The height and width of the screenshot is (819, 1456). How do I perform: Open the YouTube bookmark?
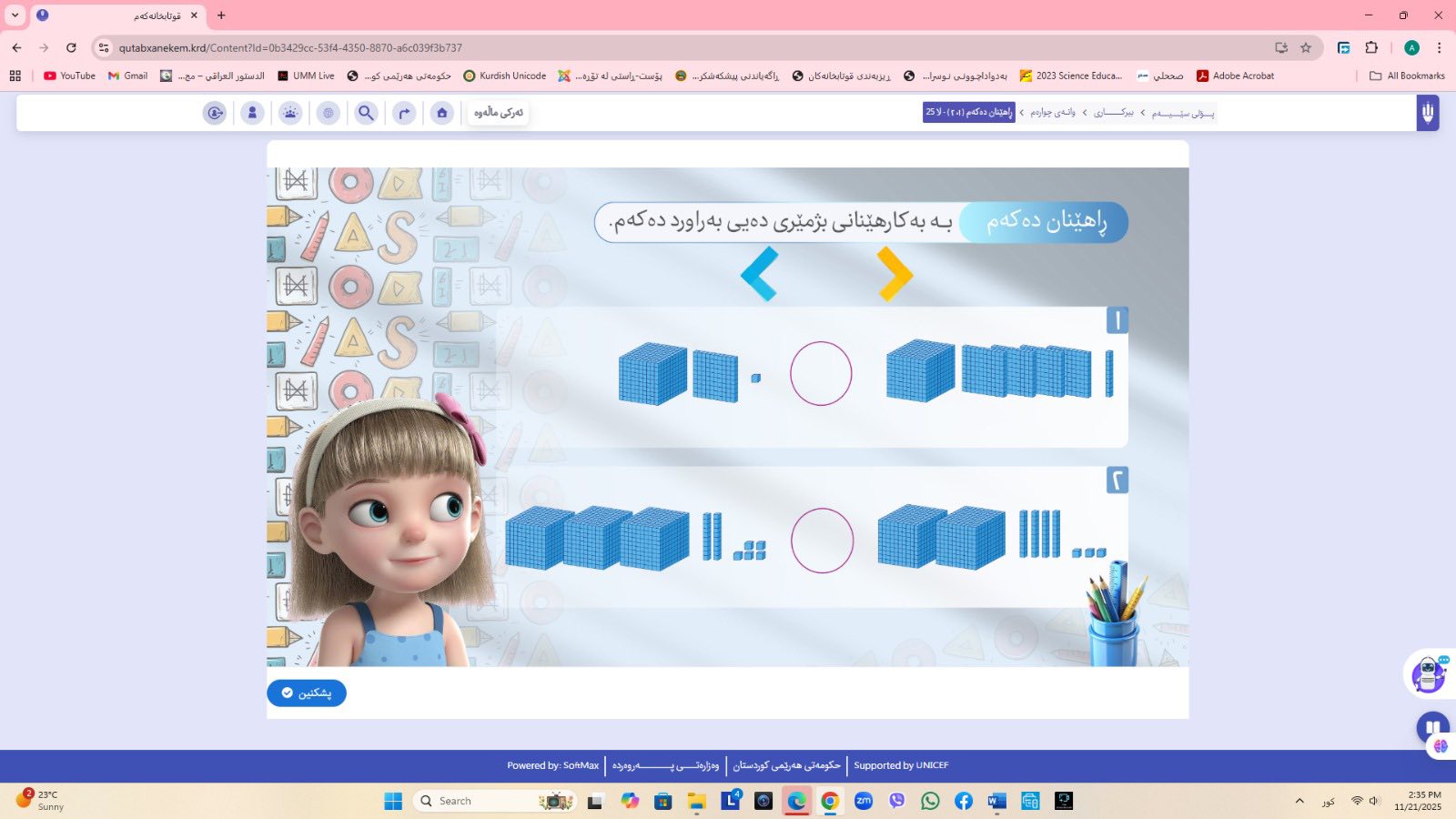69,76
